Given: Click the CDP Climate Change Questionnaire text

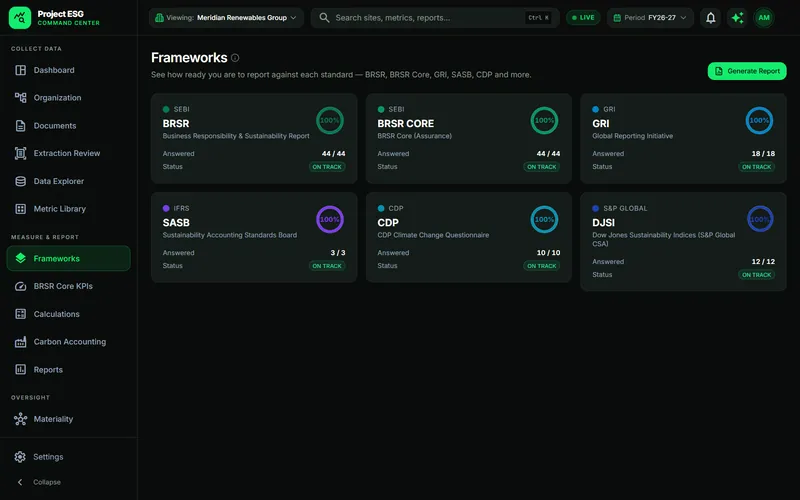Looking at the screenshot, I should coord(433,235).
